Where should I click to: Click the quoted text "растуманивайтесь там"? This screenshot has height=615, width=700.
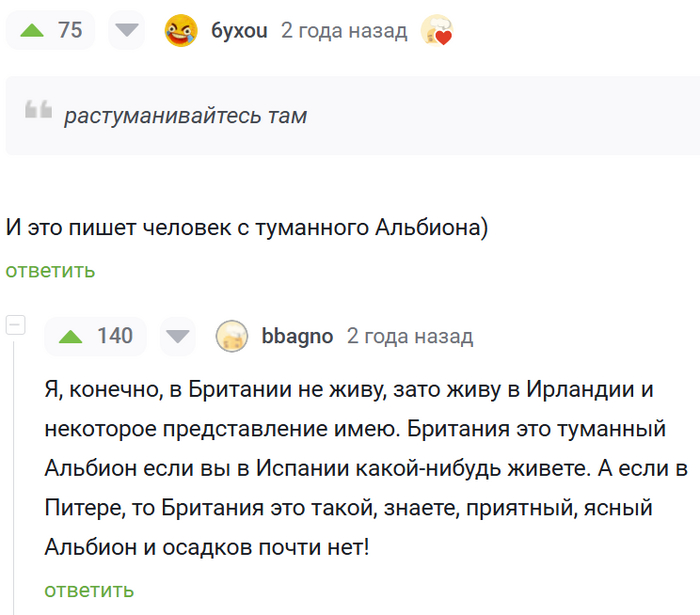pos(185,116)
